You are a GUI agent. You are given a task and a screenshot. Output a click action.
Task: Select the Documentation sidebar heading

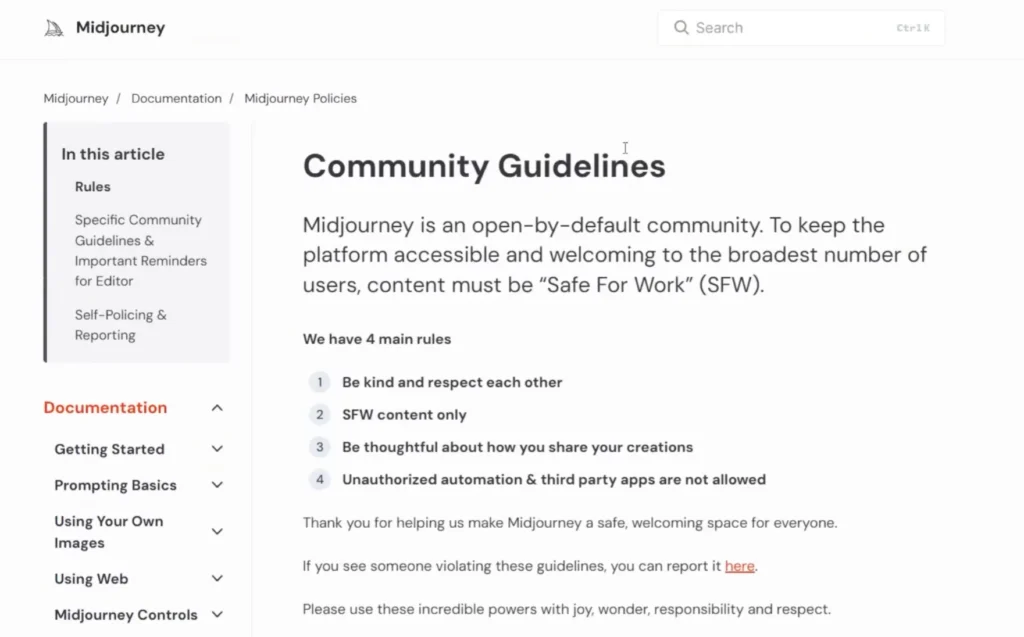[105, 408]
